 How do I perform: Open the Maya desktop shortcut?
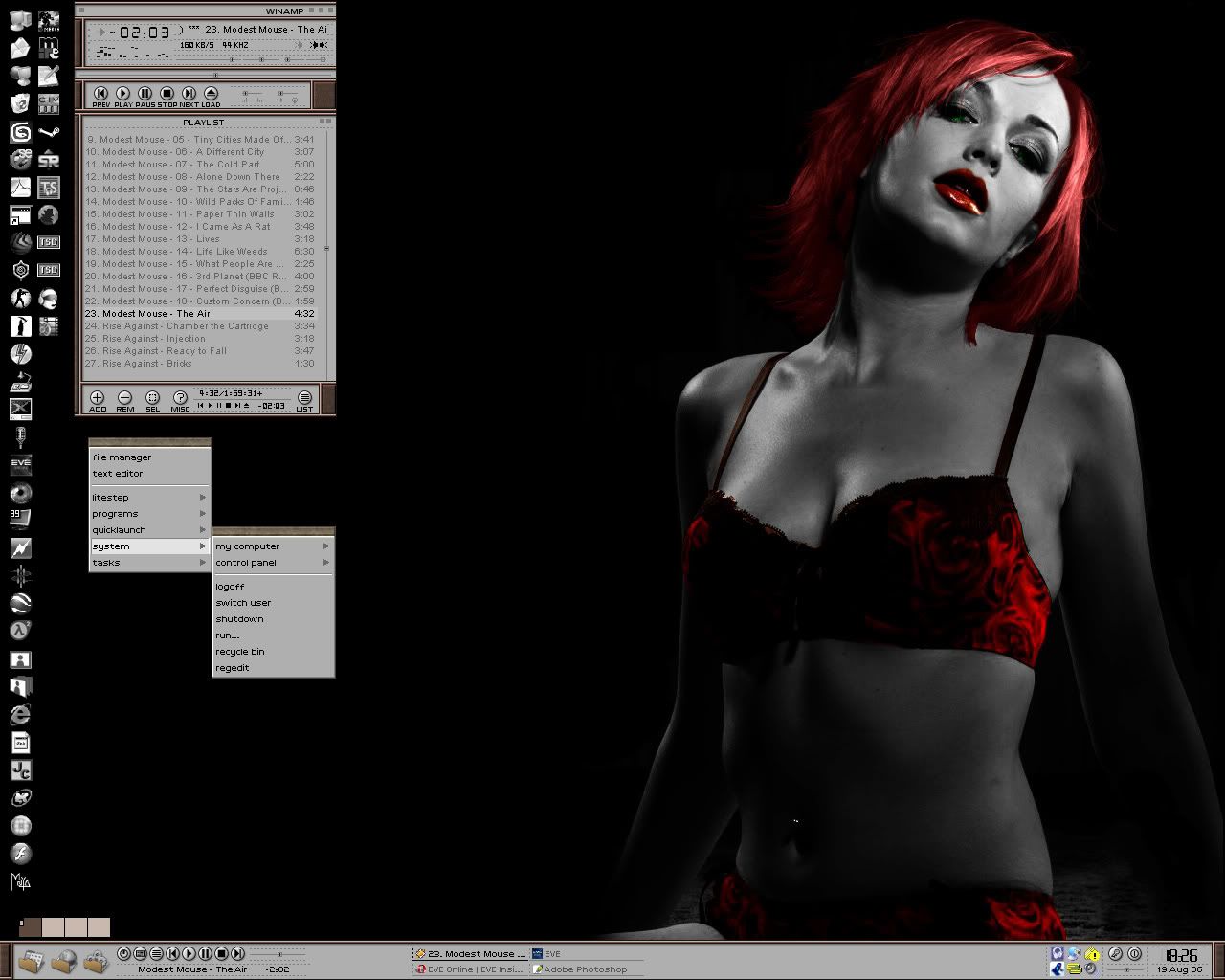20,880
